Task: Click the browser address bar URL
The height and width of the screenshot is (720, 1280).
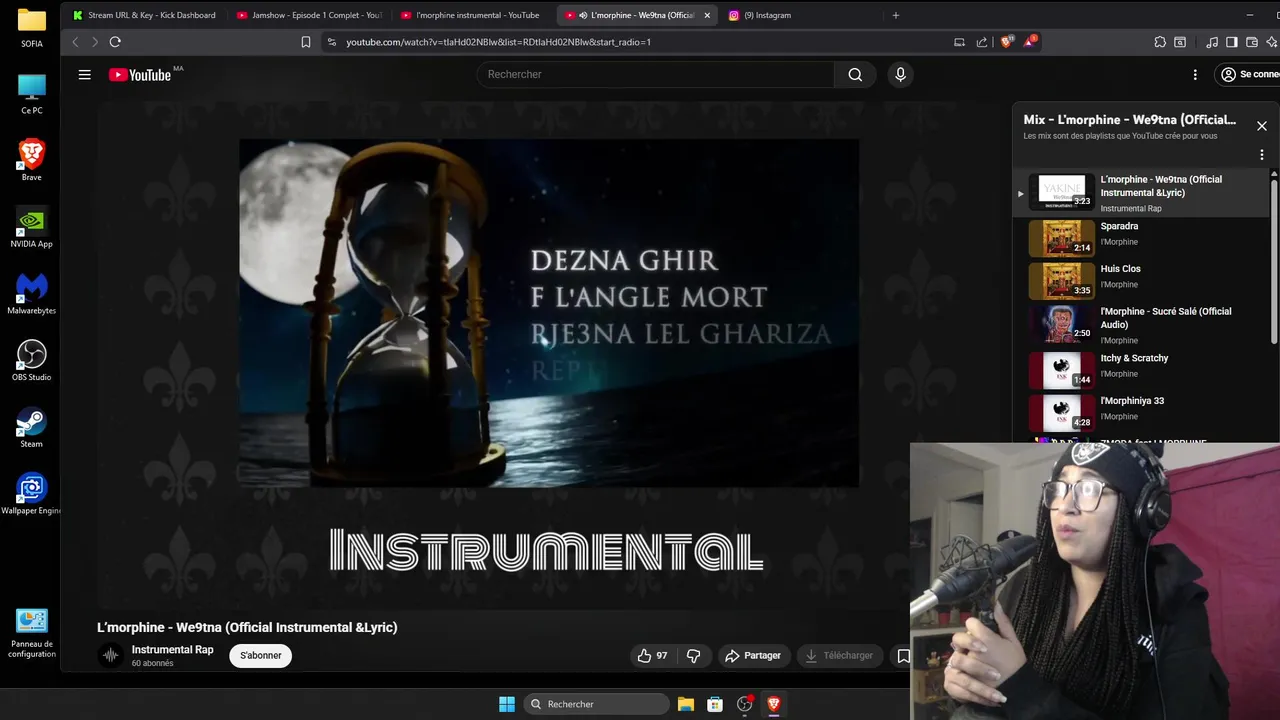Action: [x=498, y=42]
